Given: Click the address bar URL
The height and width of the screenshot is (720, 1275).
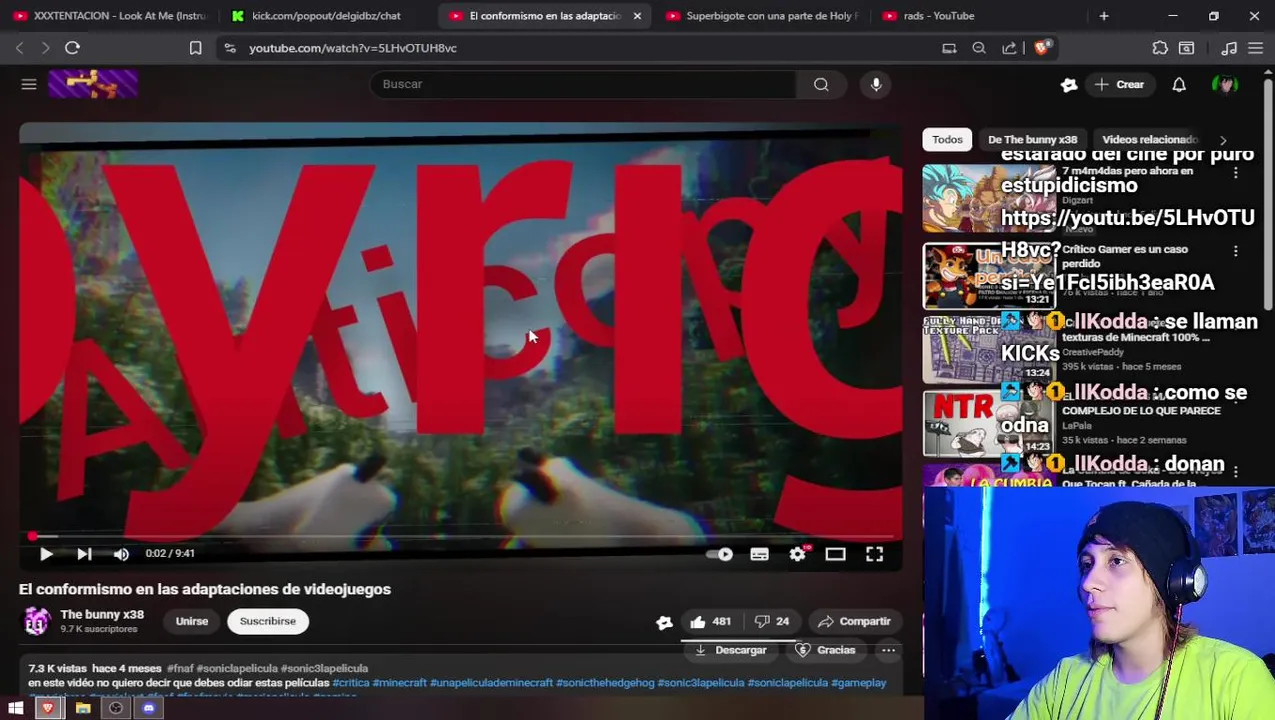Looking at the screenshot, I should pyautogui.click(x=353, y=47).
